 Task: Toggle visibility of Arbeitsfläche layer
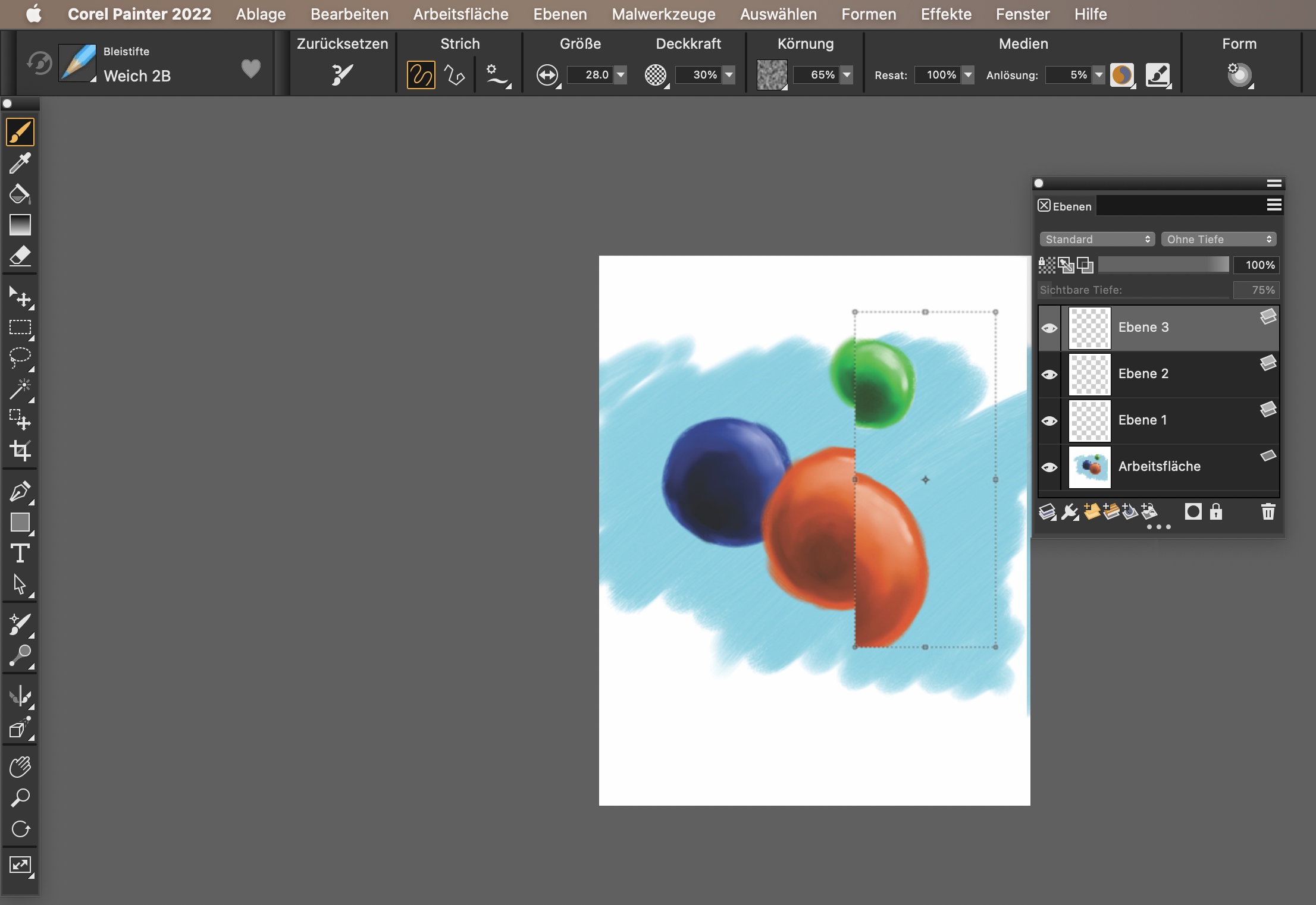point(1049,467)
